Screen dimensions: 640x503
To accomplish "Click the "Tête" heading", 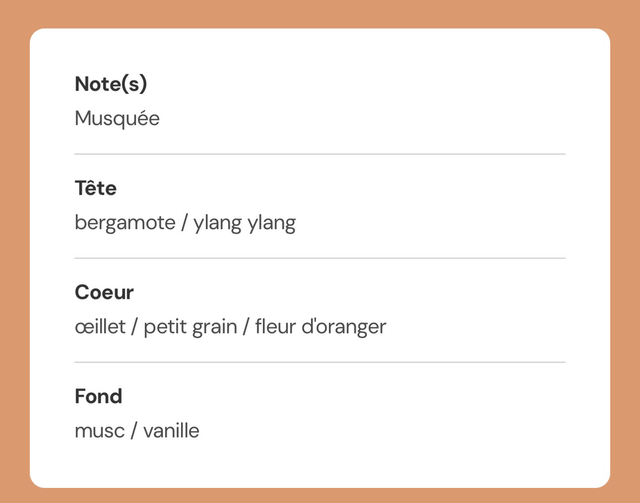I will 96,189.
